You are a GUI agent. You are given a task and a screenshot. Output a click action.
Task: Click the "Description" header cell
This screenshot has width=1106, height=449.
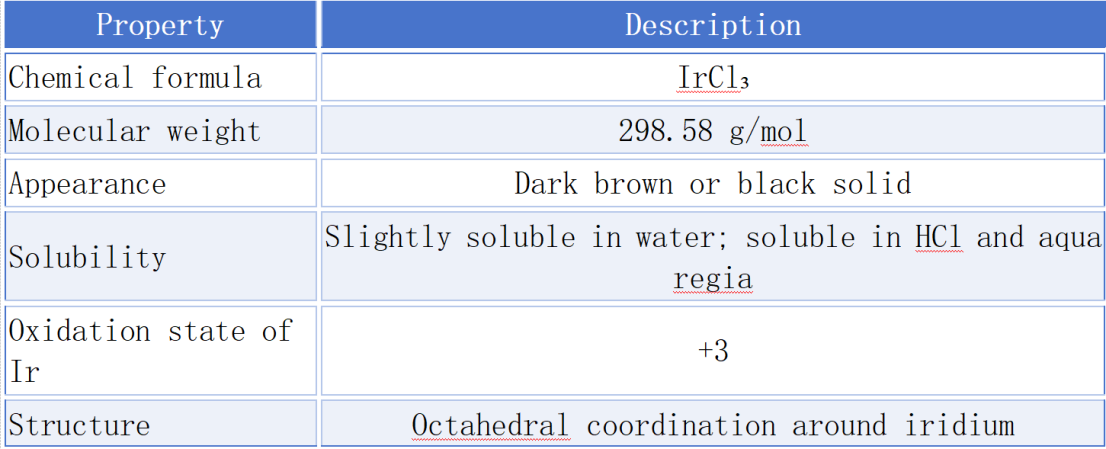click(712, 25)
